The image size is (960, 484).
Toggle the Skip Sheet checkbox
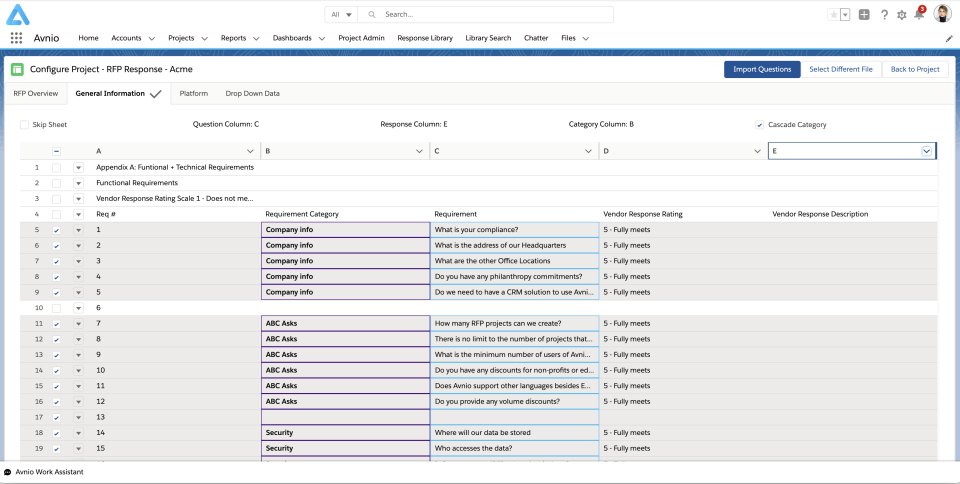pyautogui.click(x=24, y=125)
